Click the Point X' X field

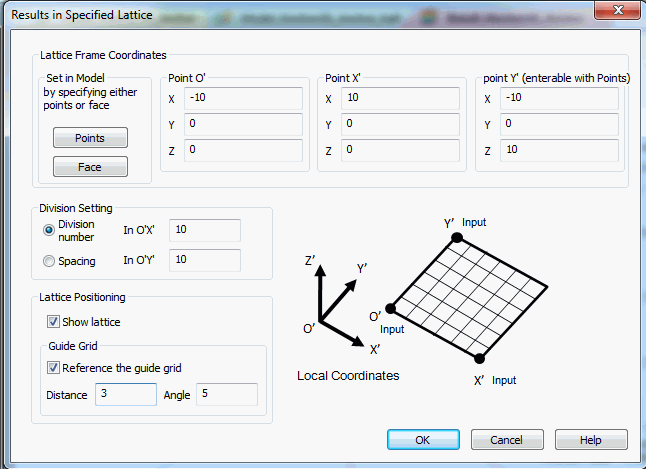(400, 98)
